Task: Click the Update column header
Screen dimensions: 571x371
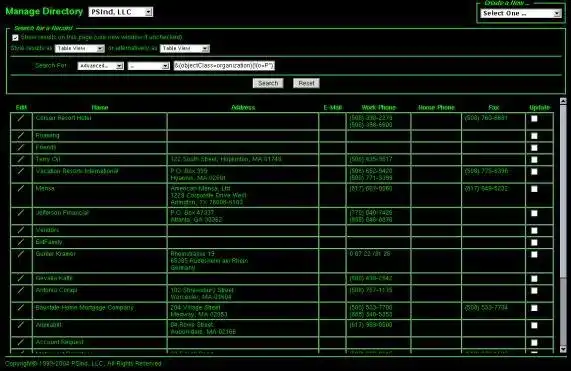Action: [539, 107]
